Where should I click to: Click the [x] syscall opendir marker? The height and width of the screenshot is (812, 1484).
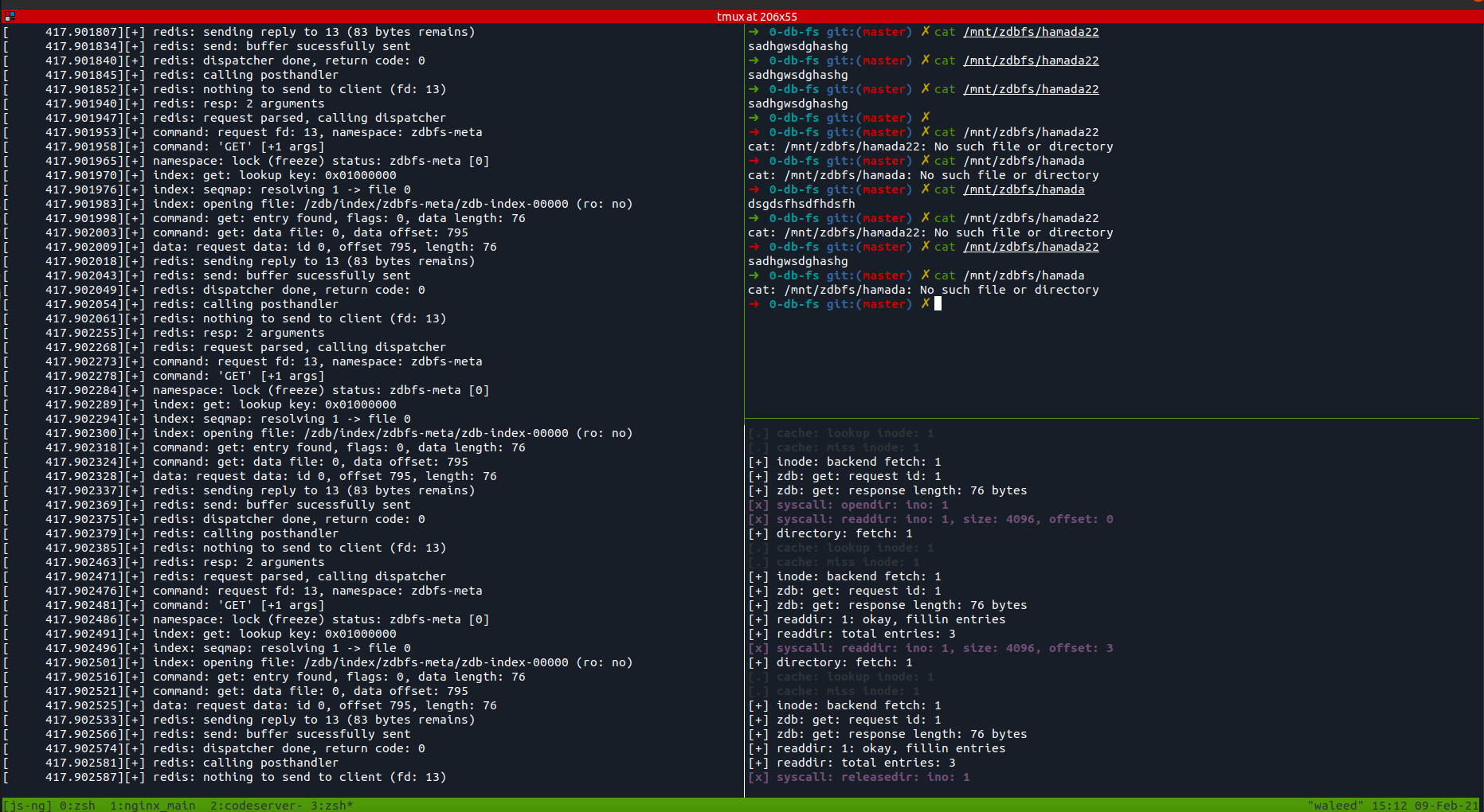click(x=758, y=505)
